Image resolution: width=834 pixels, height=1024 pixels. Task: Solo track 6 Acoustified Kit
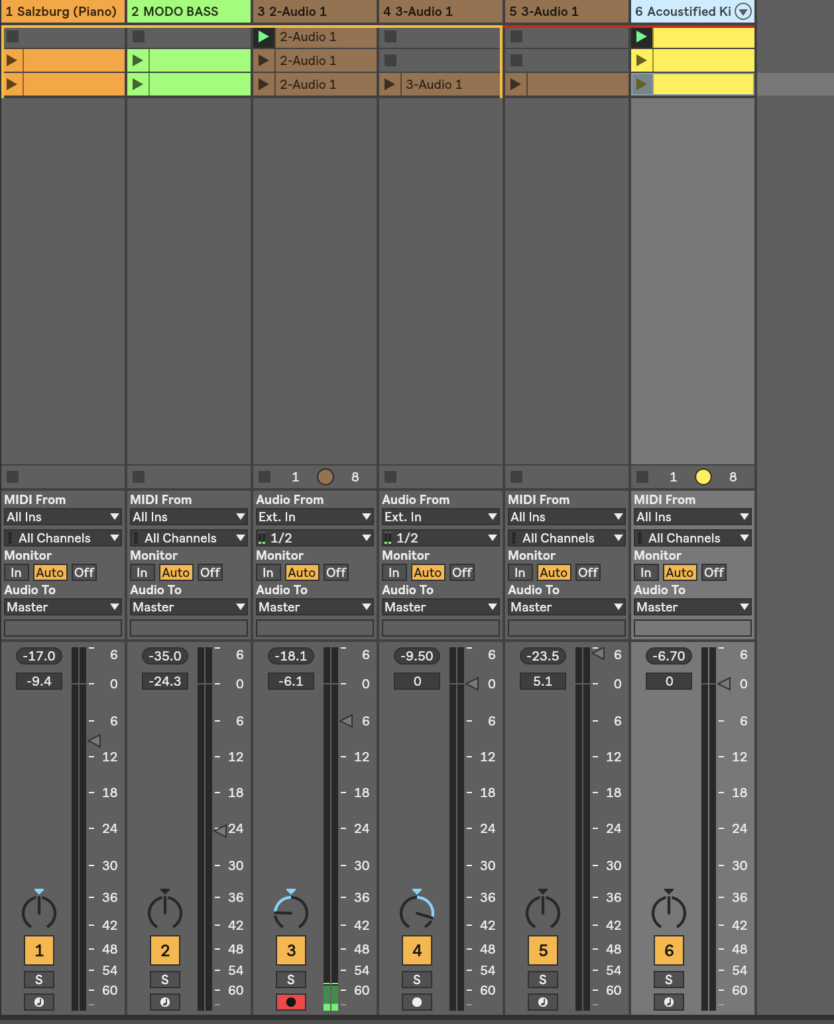coord(669,979)
